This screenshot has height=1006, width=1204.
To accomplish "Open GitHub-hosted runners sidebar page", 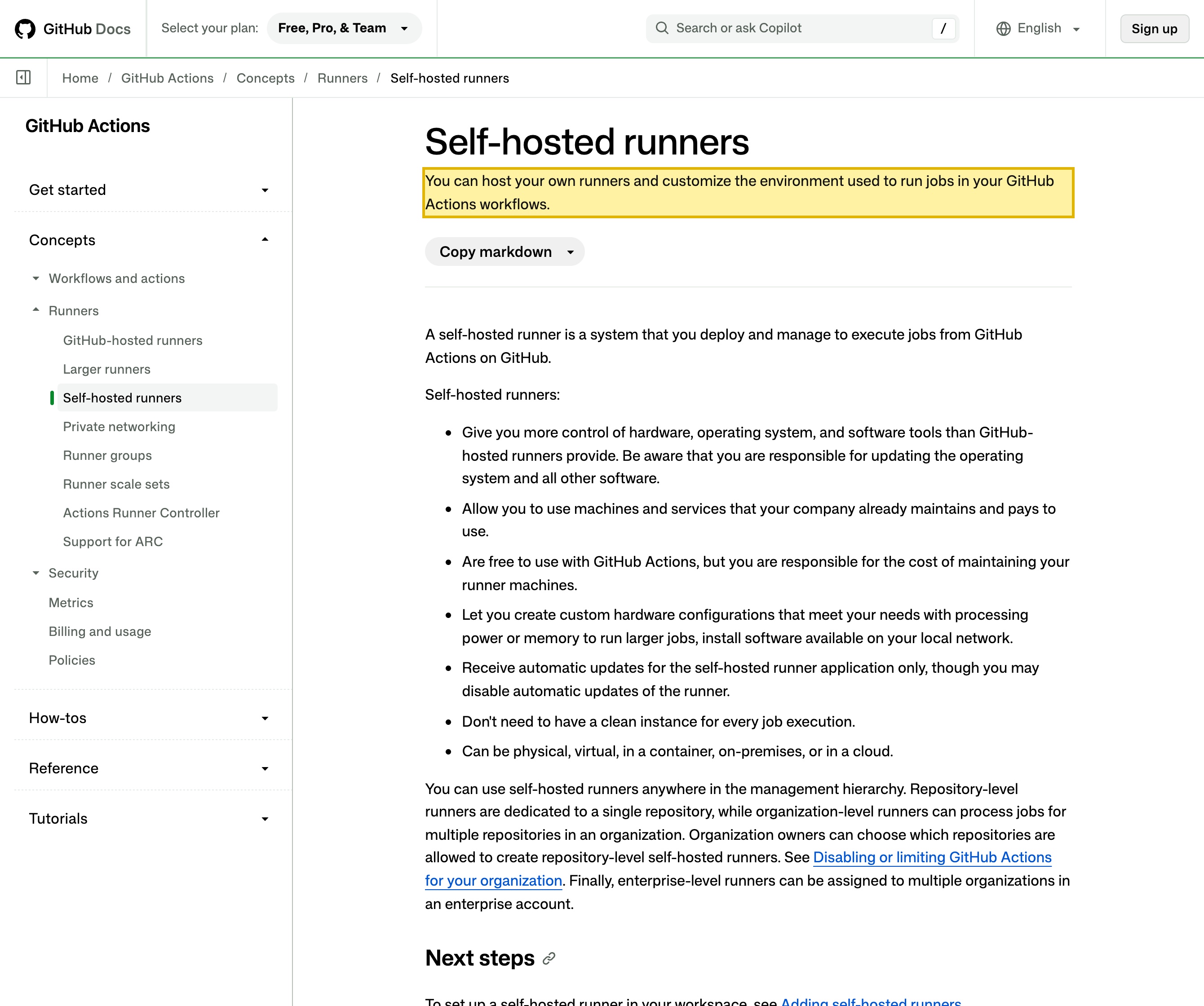I will click(x=133, y=340).
